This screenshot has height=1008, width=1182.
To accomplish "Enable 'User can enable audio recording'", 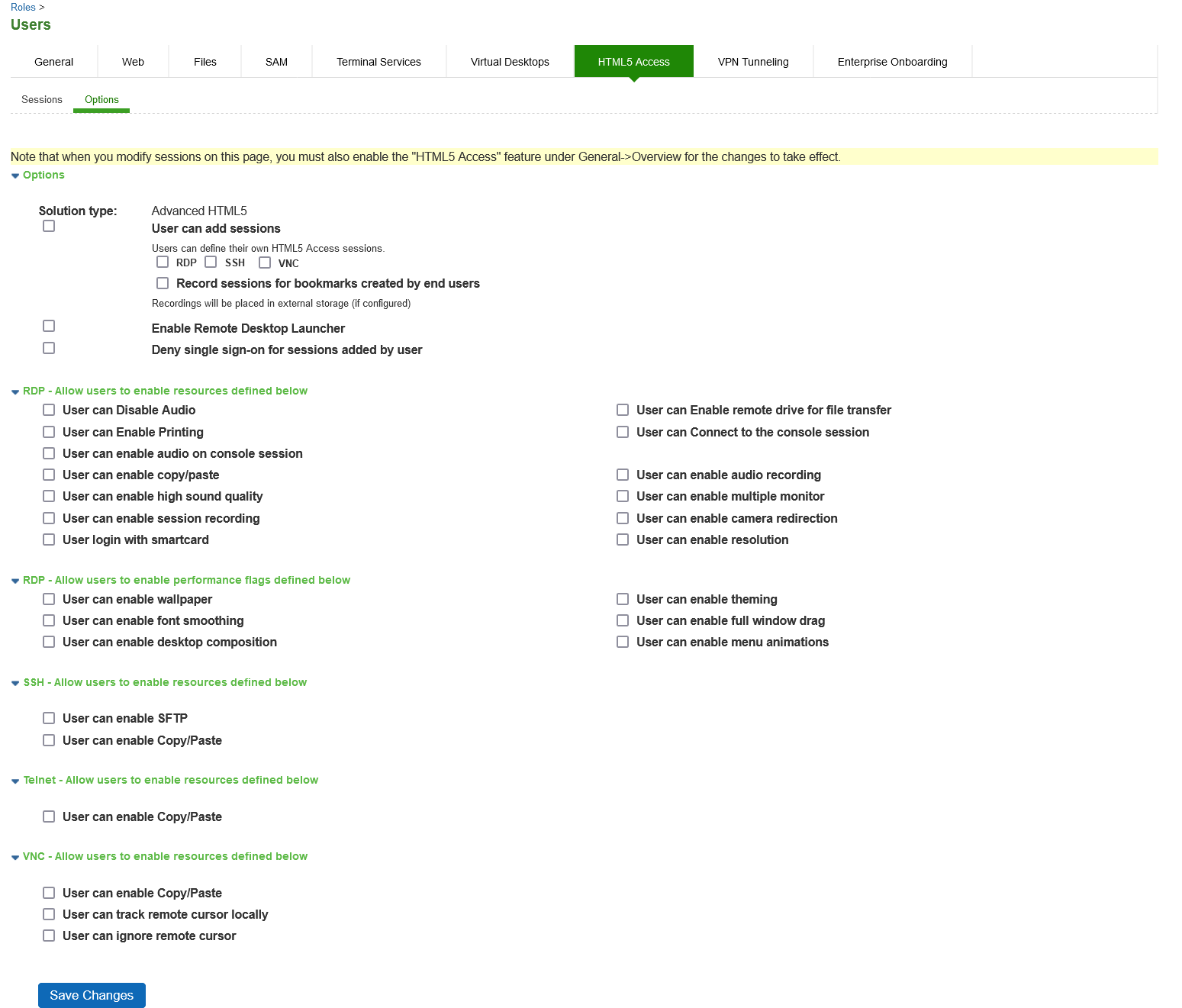I will coord(623,474).
